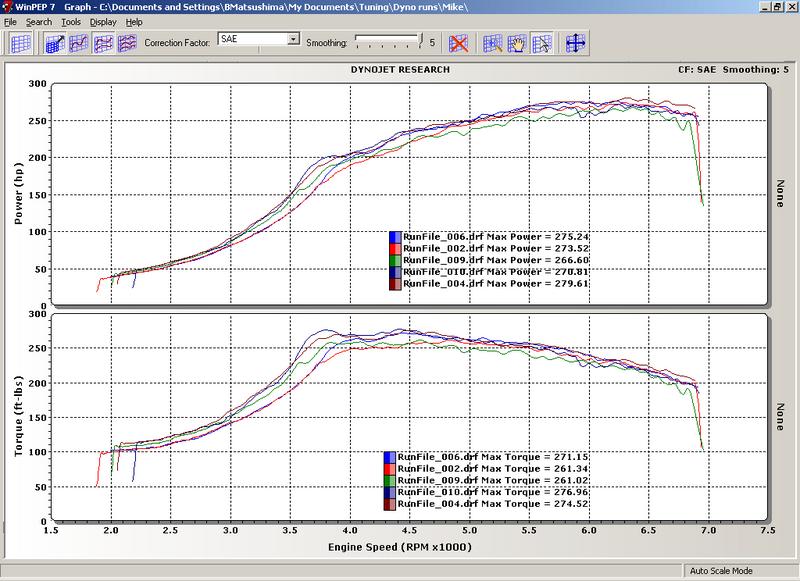Open the File menu
This screenshot has width=800, height=581.
[11, 21]
